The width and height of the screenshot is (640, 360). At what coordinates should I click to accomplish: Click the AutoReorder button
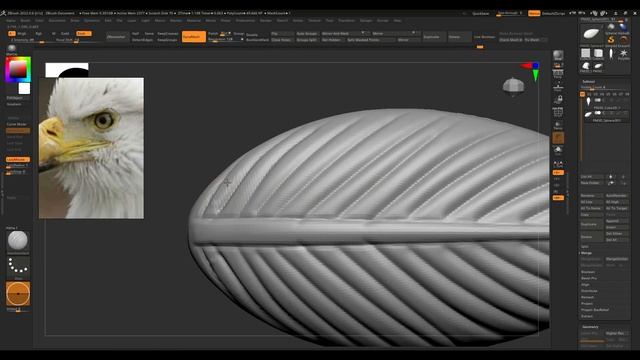click(x=616, y=196)
